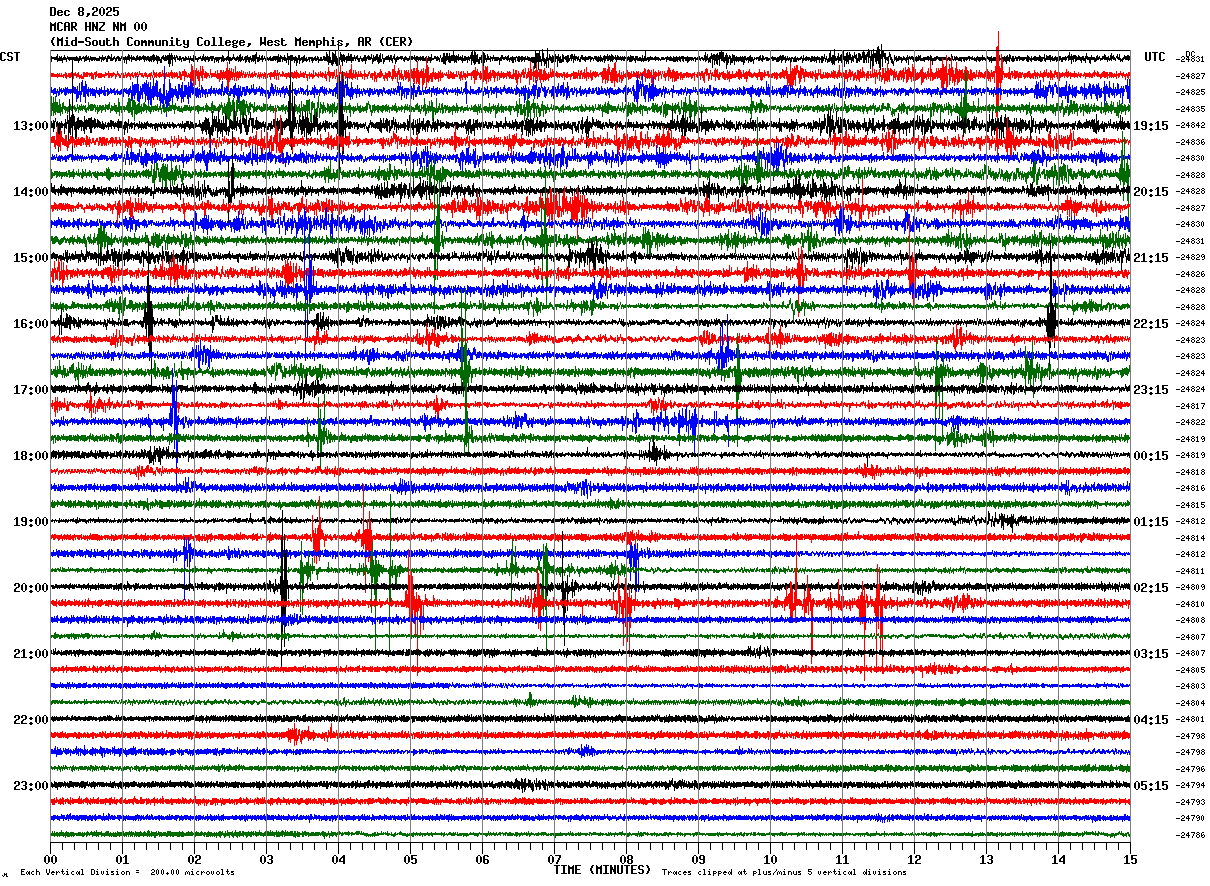
Task: Click the DC offset value -24842
Action: point(1190,125)
